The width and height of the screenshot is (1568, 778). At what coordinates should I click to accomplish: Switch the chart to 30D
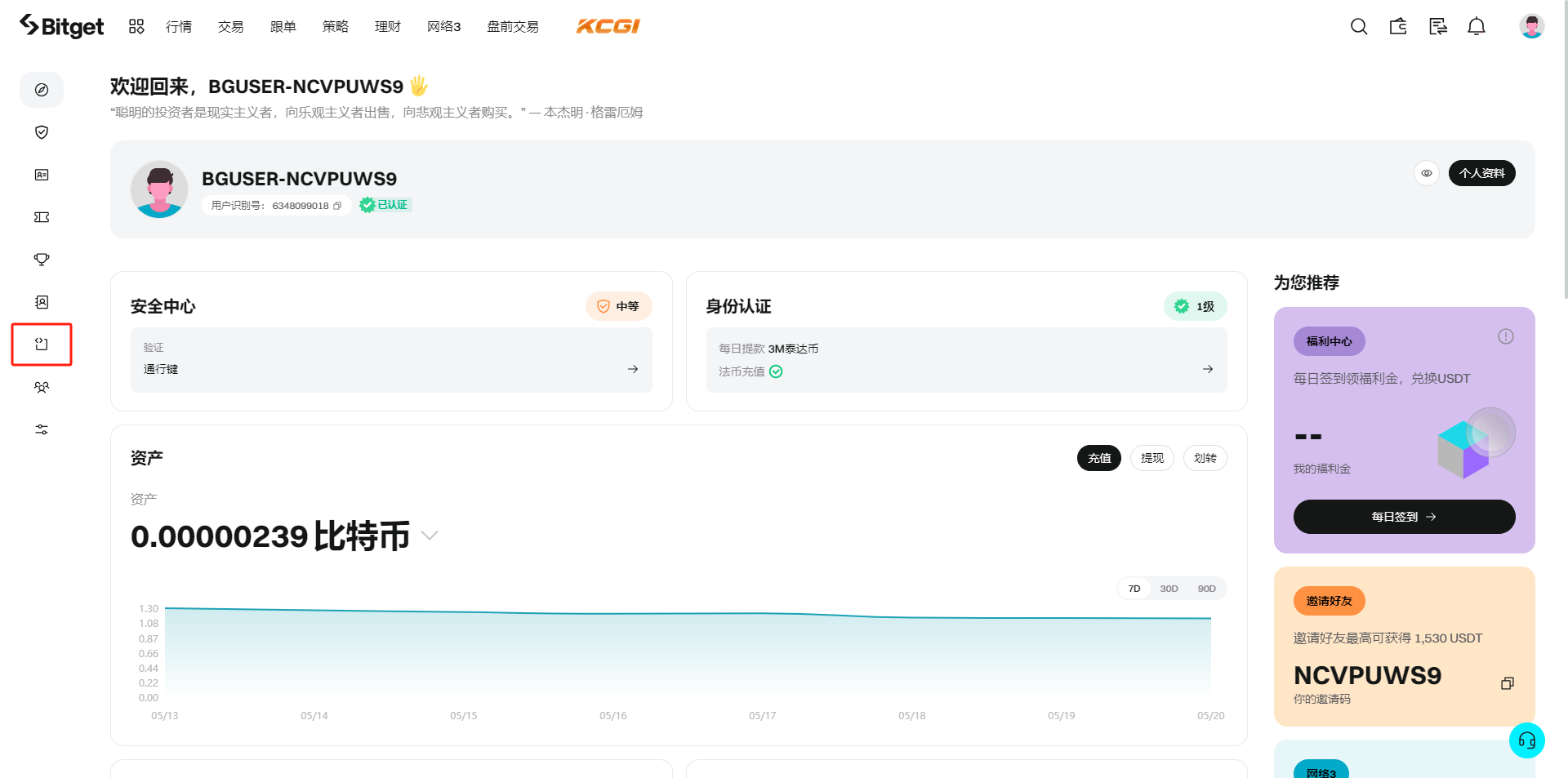(x=1169, y=589)
